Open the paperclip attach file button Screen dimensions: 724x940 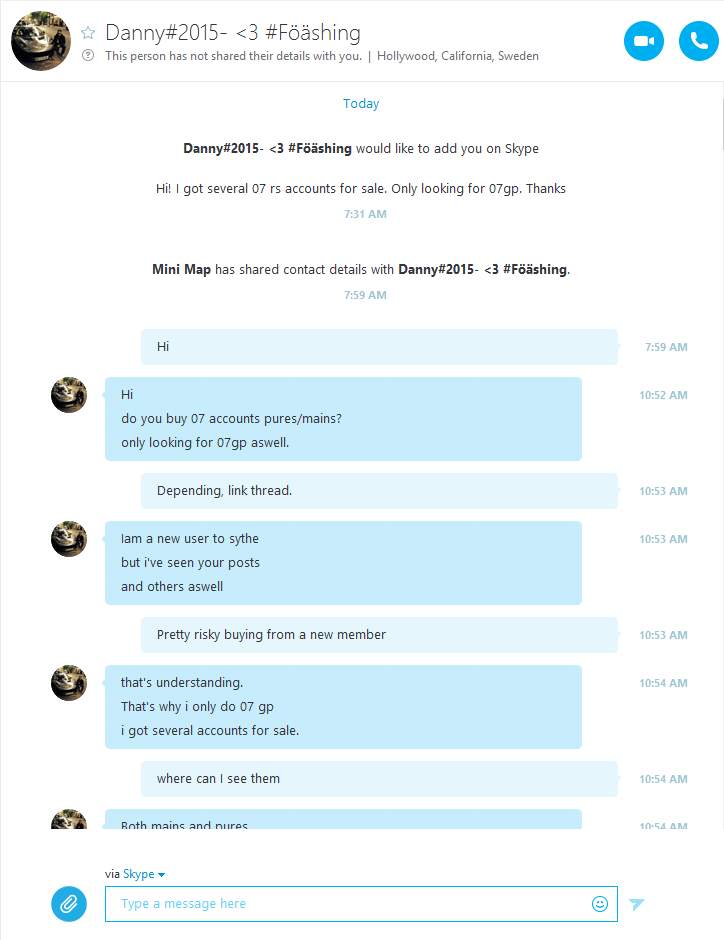pos(69,903)
